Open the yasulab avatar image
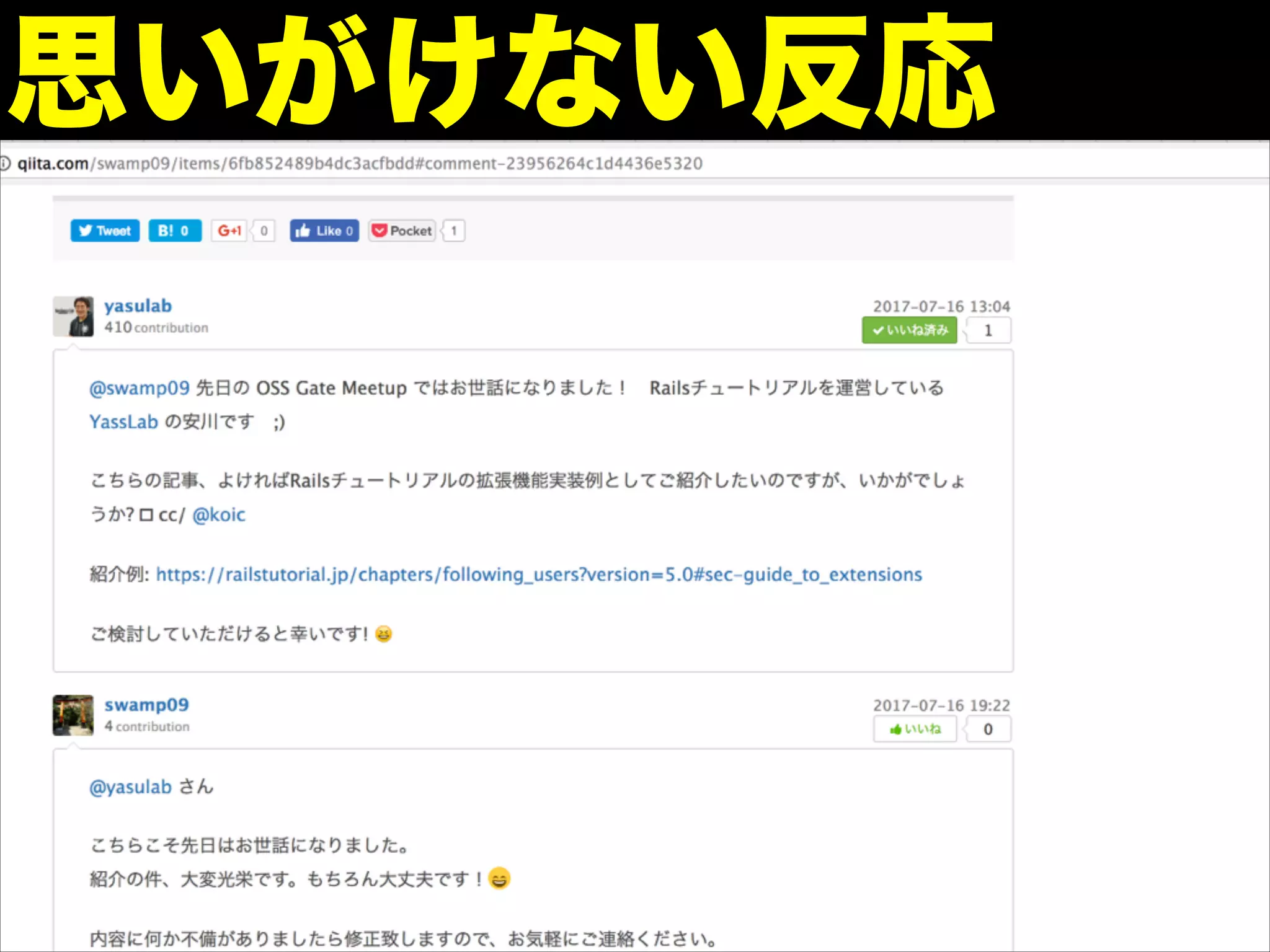Screen dimensions: 1270x952 (x=73, y=316)
